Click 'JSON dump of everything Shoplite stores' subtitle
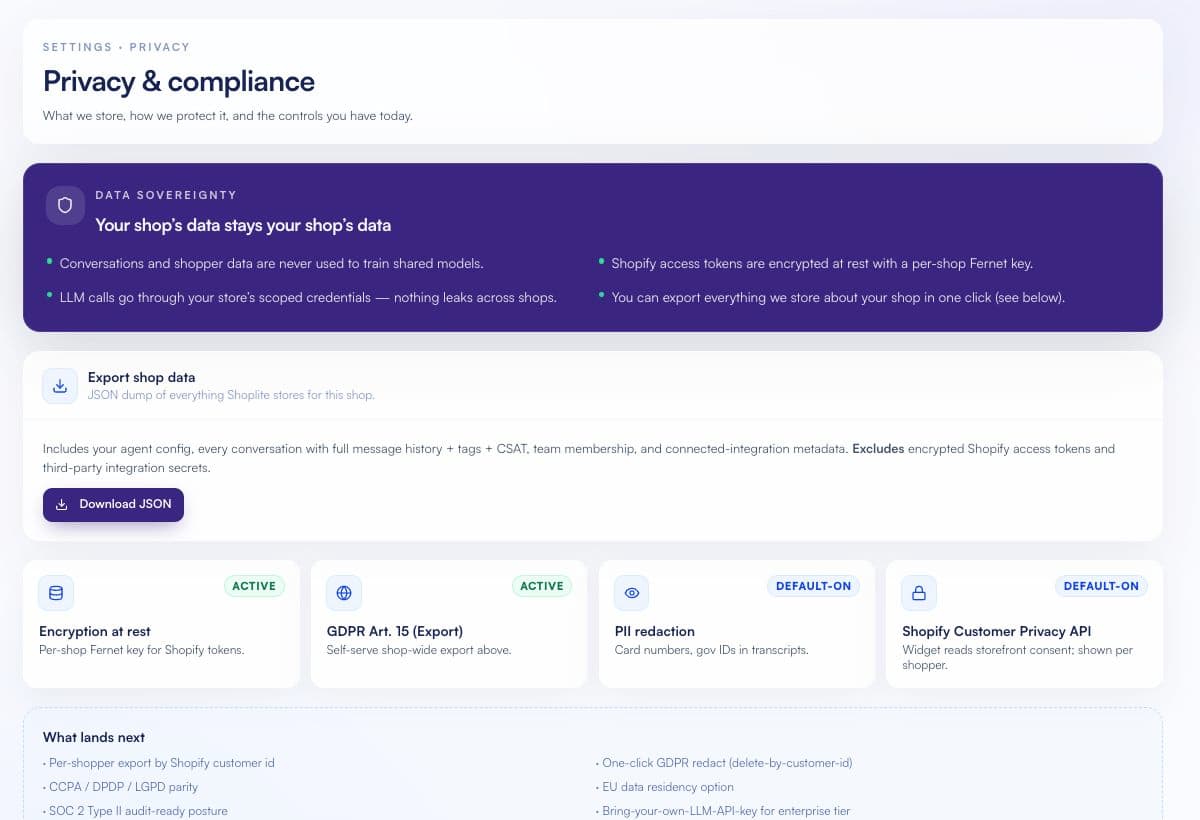 (231, 395)
